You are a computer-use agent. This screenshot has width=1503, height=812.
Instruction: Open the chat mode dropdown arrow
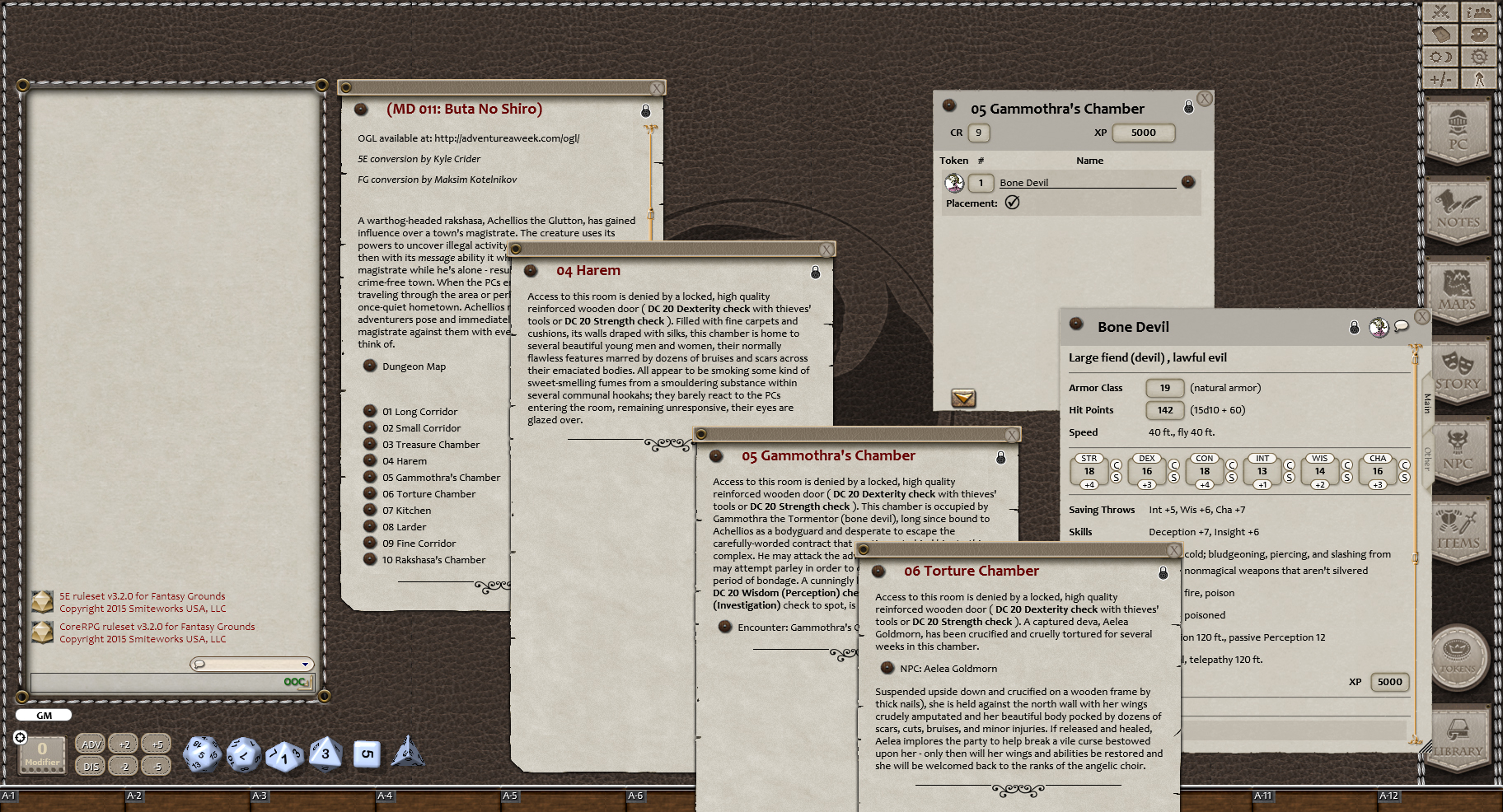[306, 664]
